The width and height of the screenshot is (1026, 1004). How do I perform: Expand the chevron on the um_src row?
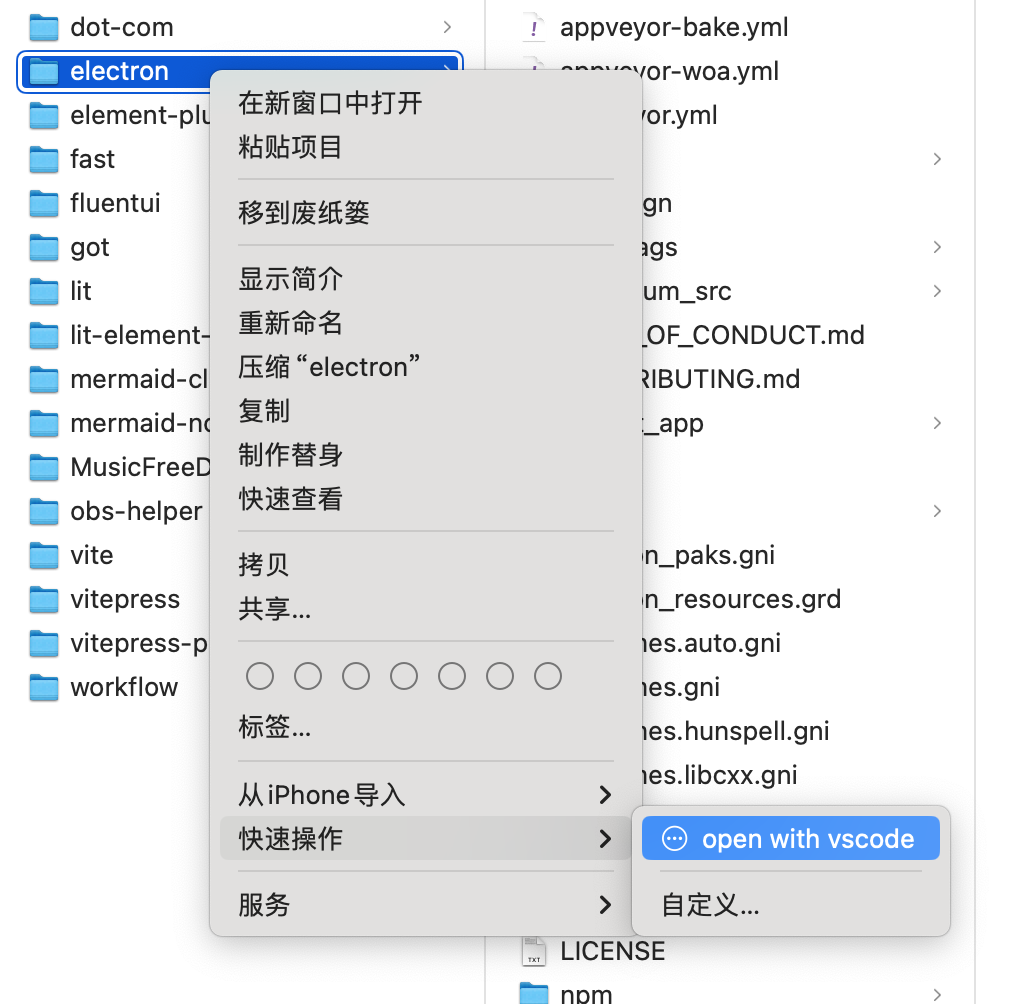(938, 291)
